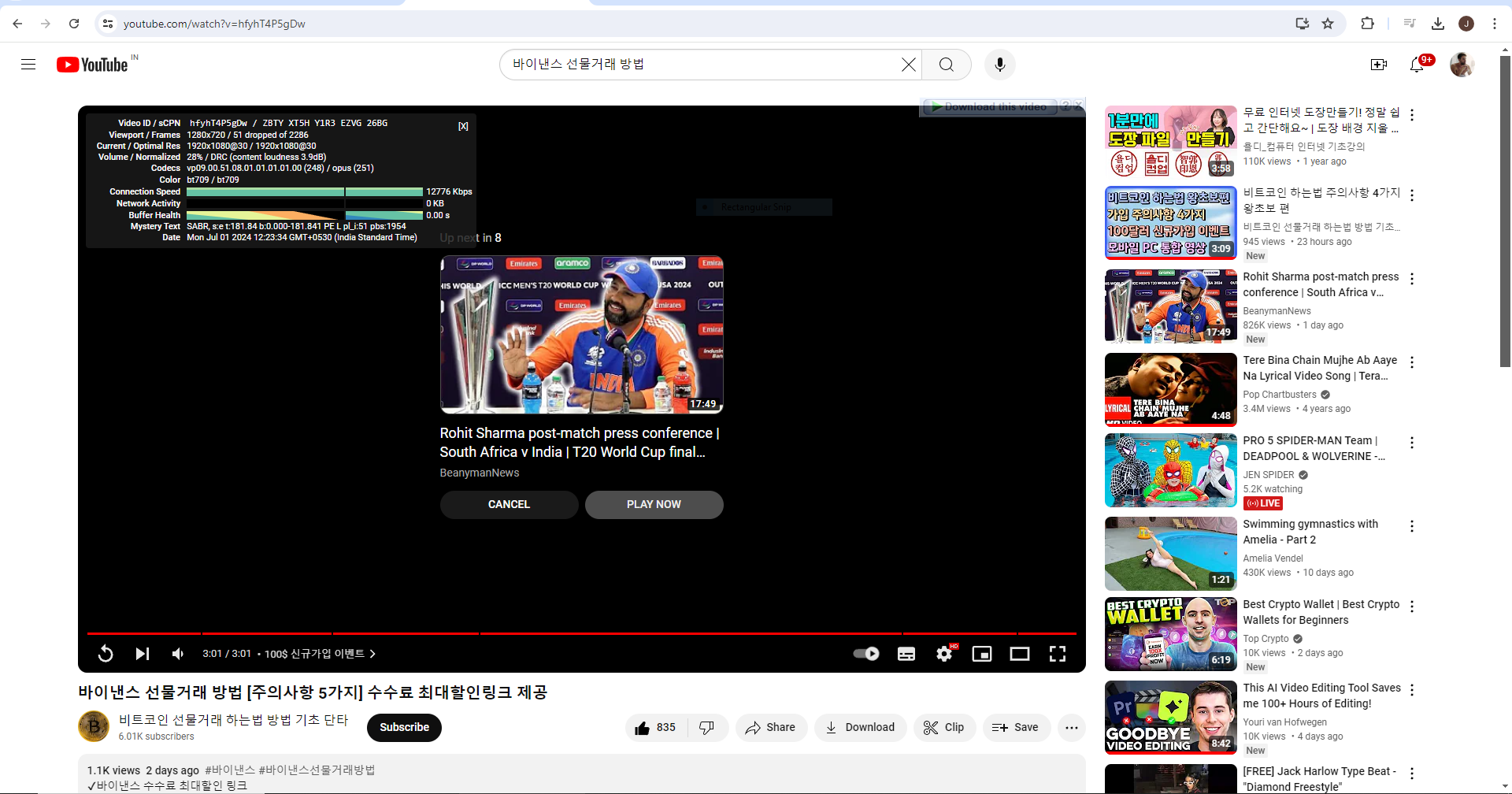1512x794 pixels.
Task: Replay the finished video
Action: [106, 654]
